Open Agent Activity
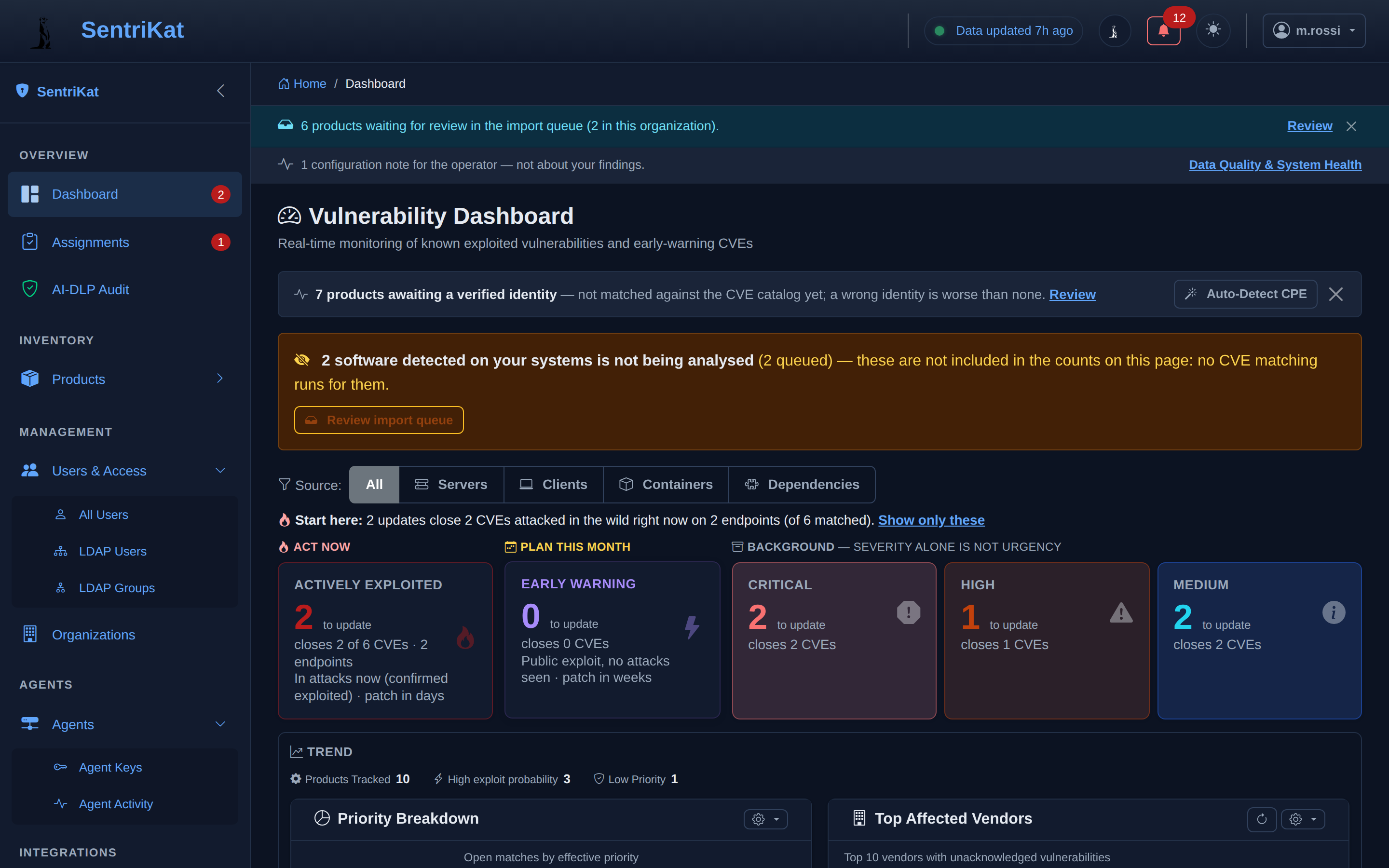This screenshot has height=868, width=1389. coord(124,804)
